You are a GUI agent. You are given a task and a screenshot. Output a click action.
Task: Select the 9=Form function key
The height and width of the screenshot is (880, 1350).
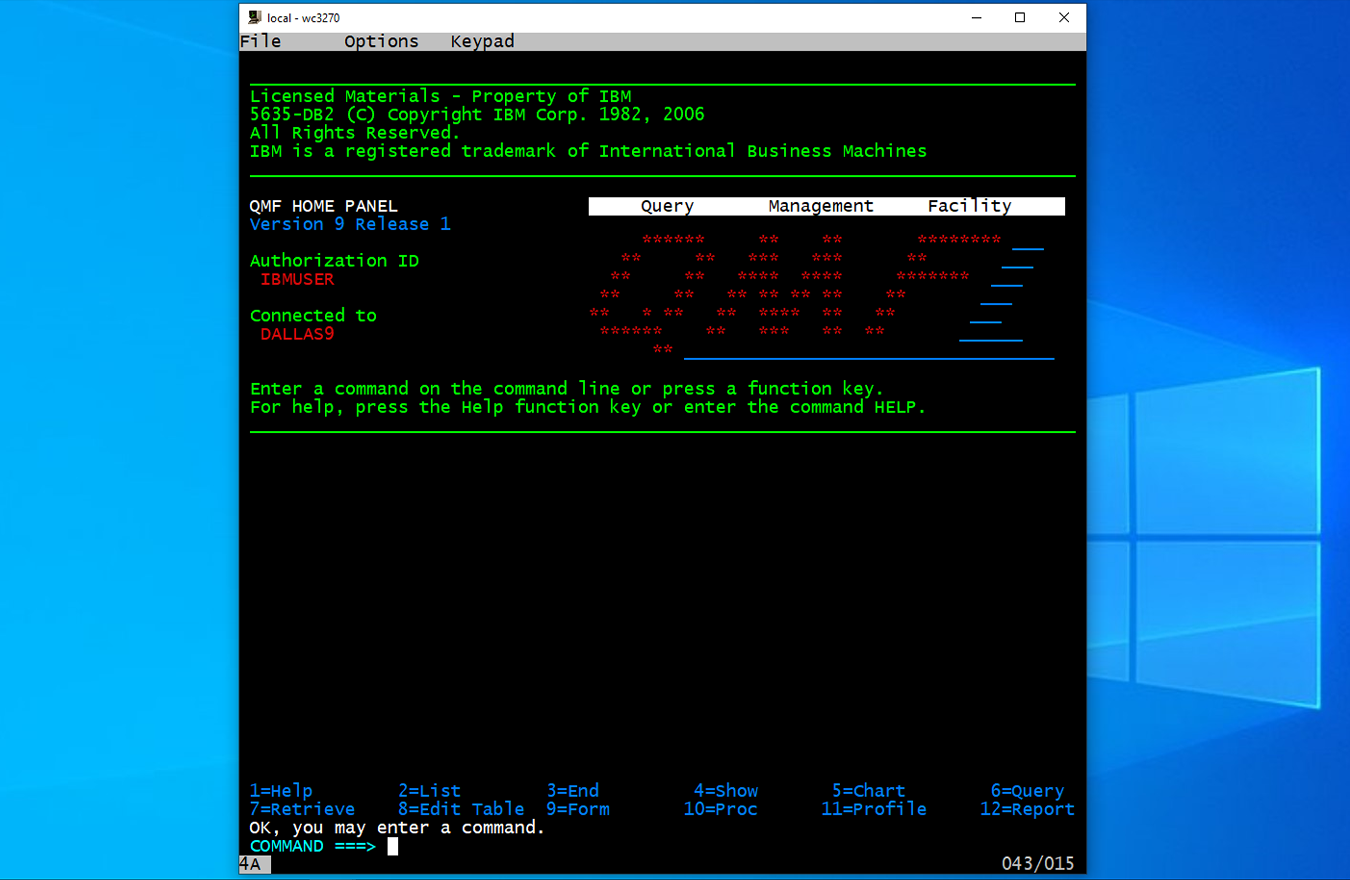(x=577, y=809)
